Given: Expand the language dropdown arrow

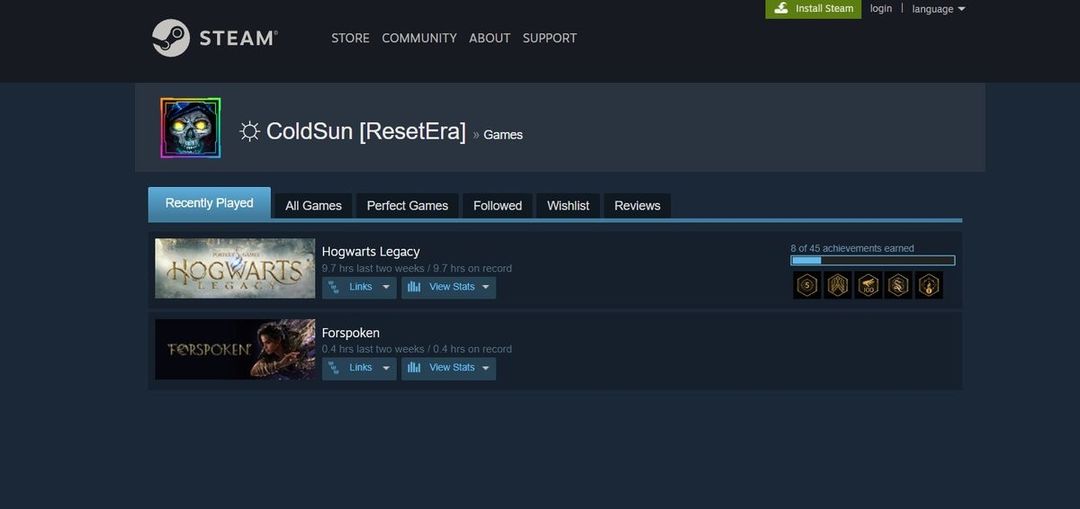Looking at the screenshot, I should [x=961, y=9].
